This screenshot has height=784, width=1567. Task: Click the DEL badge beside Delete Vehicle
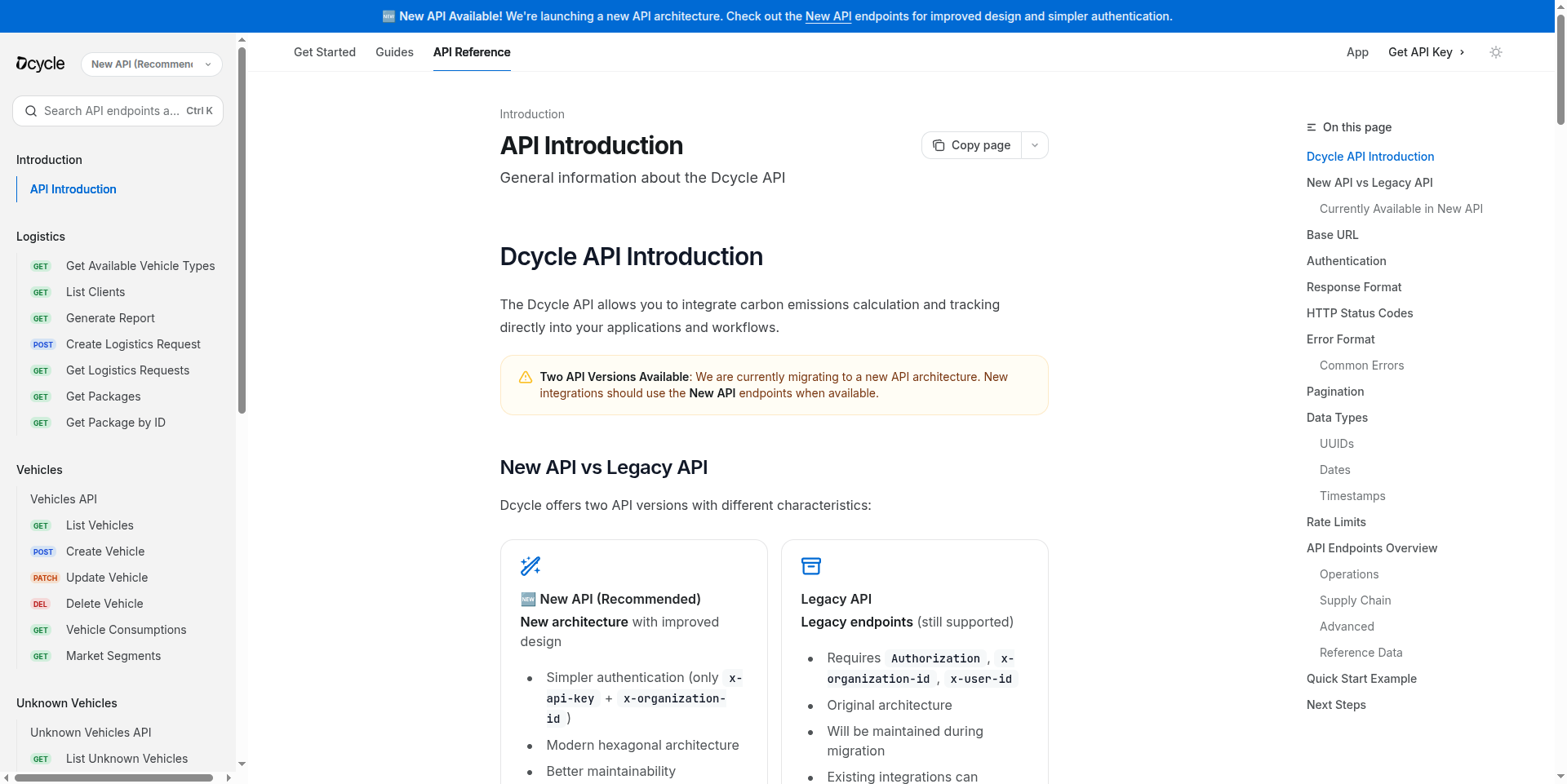pyautogui.click(x=40, y=604)
